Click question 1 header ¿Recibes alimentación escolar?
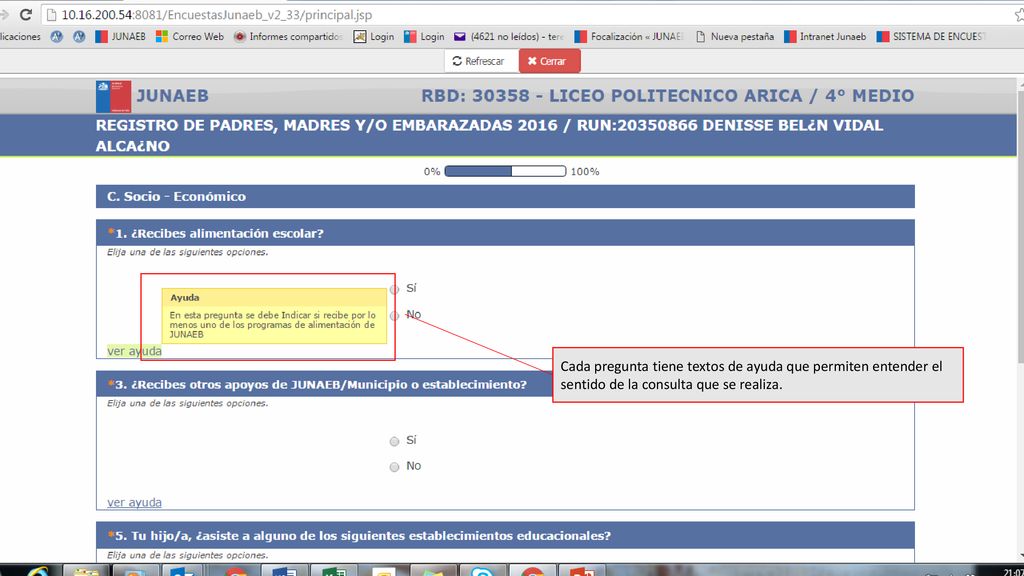 pyautogui.click(x=505, y=233)
